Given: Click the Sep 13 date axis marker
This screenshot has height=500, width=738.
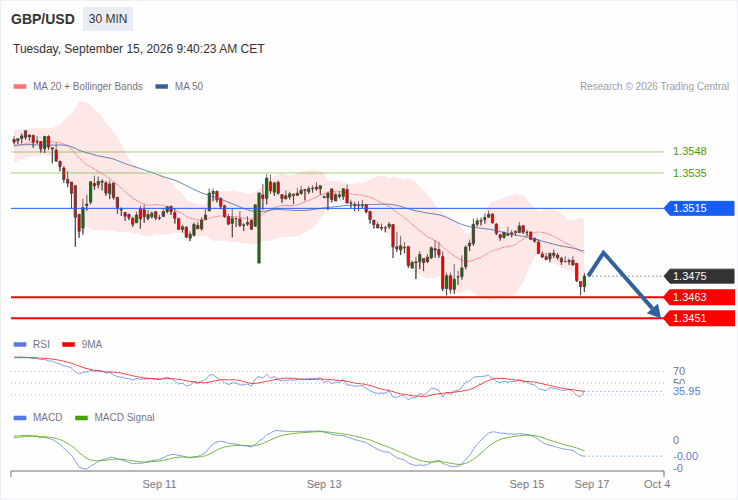Looking at the screenshot, I should point(324,484).
